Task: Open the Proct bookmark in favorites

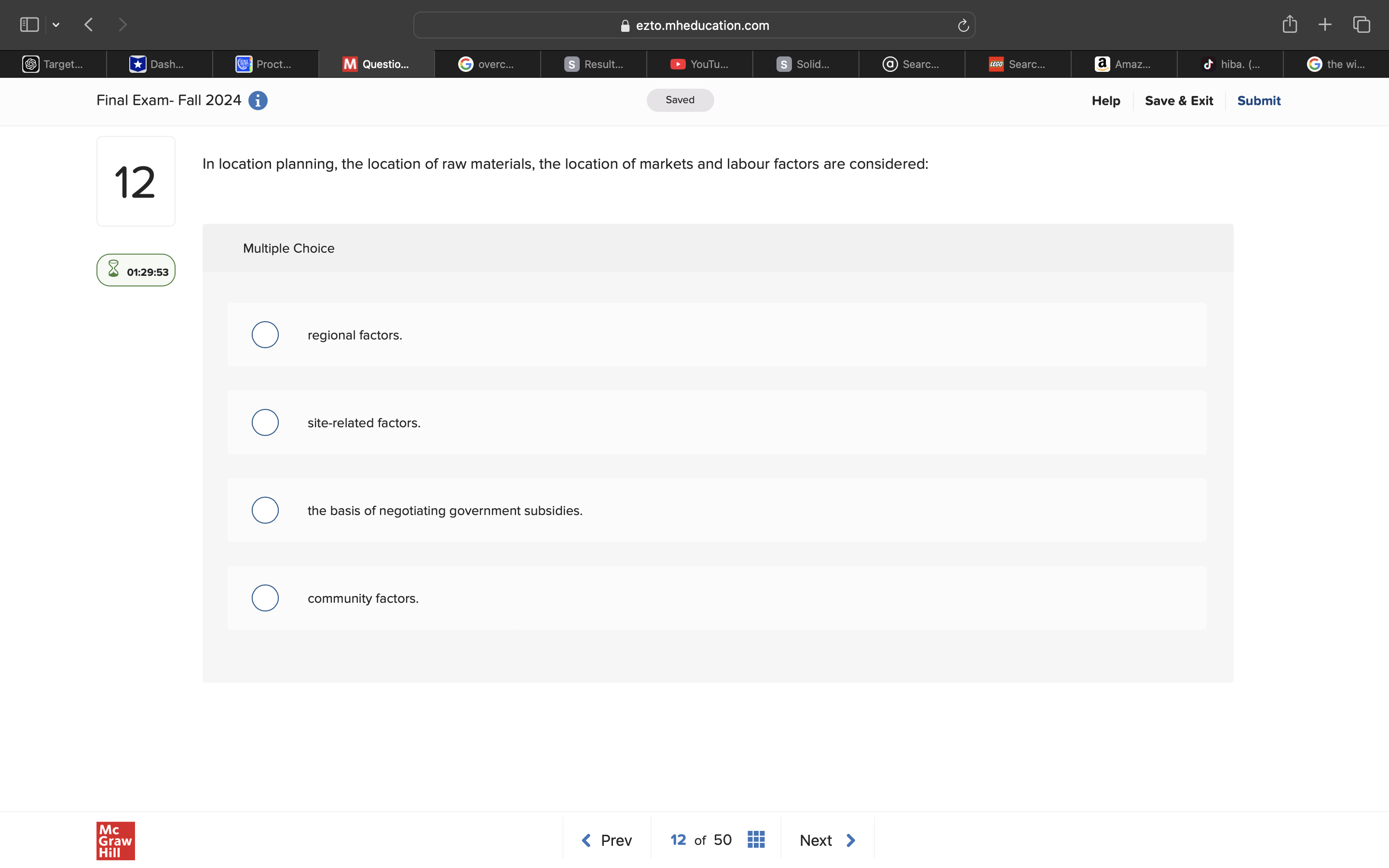Action: [266, 64]
